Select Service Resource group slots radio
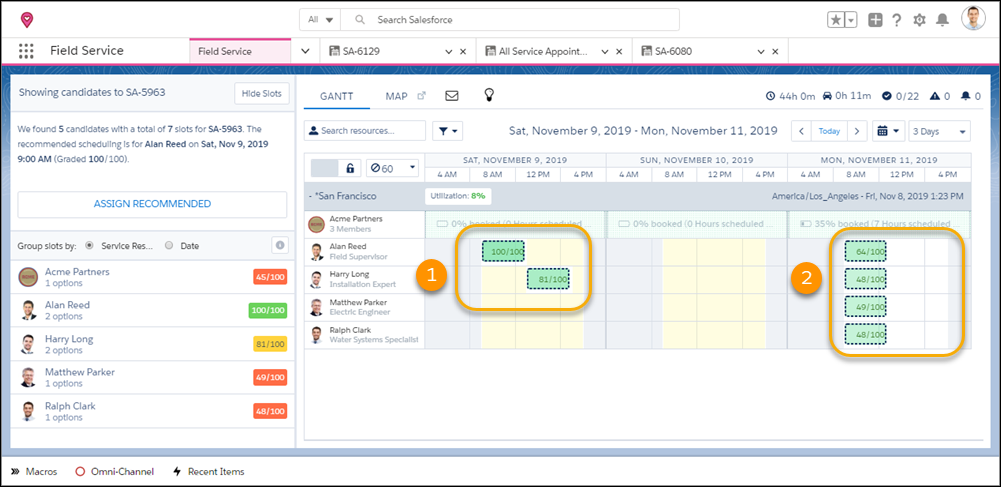Screen dimensions: 1001x487 pos(89,245)
